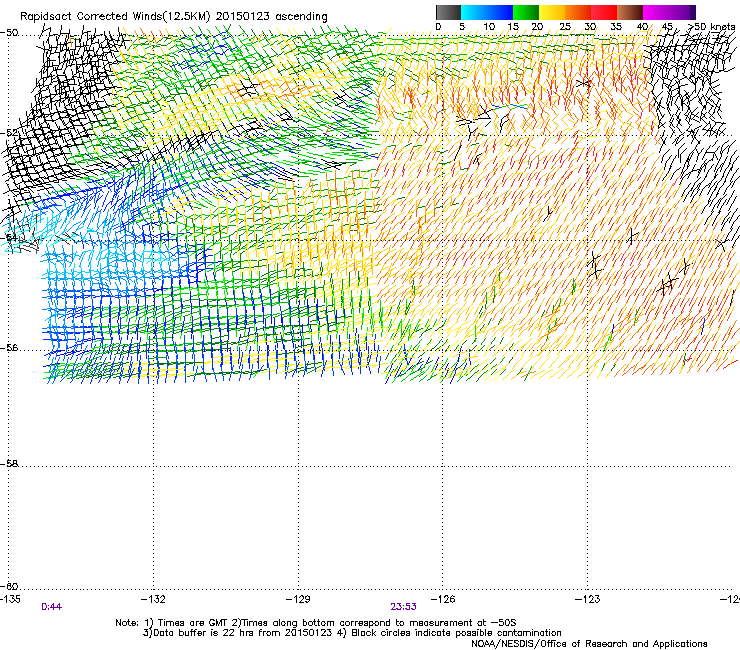This screenshot has width=740, height=650.
Task: Click the green 15-20 knots legend swatch
Action: click(526, 12)
